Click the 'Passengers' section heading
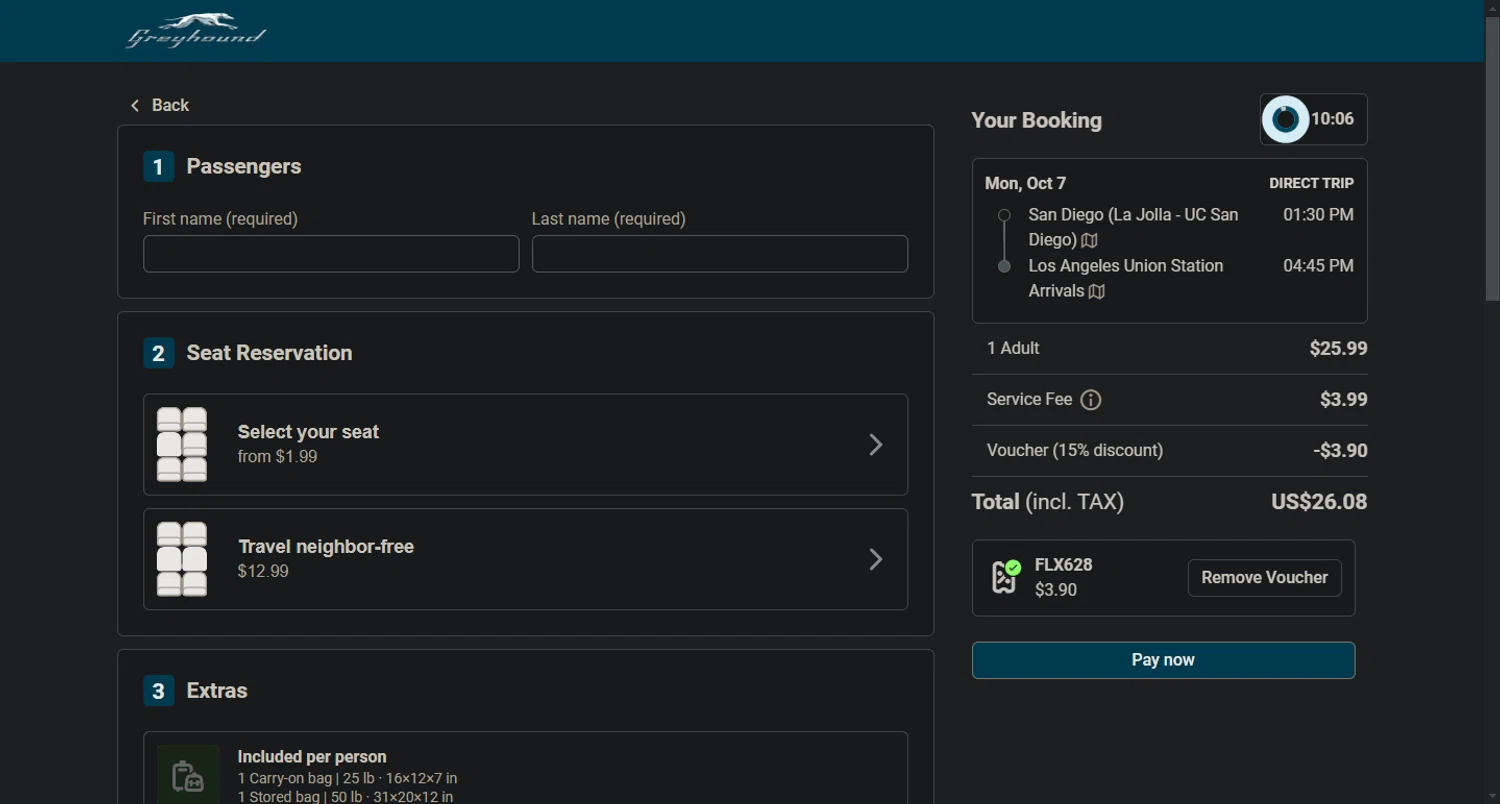 (x=244, y=166)
